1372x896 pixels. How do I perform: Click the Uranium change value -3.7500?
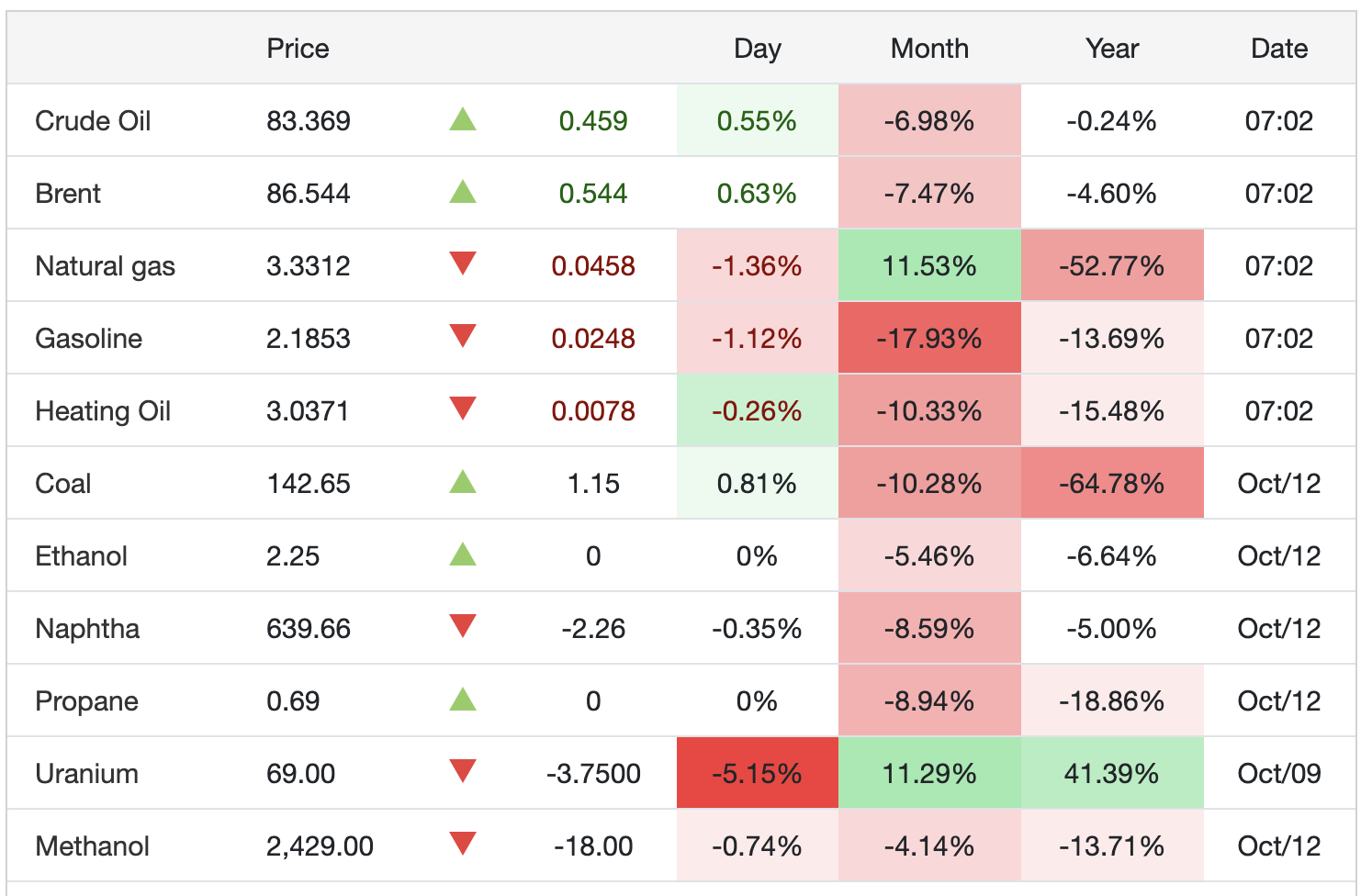tap(593, 774)
